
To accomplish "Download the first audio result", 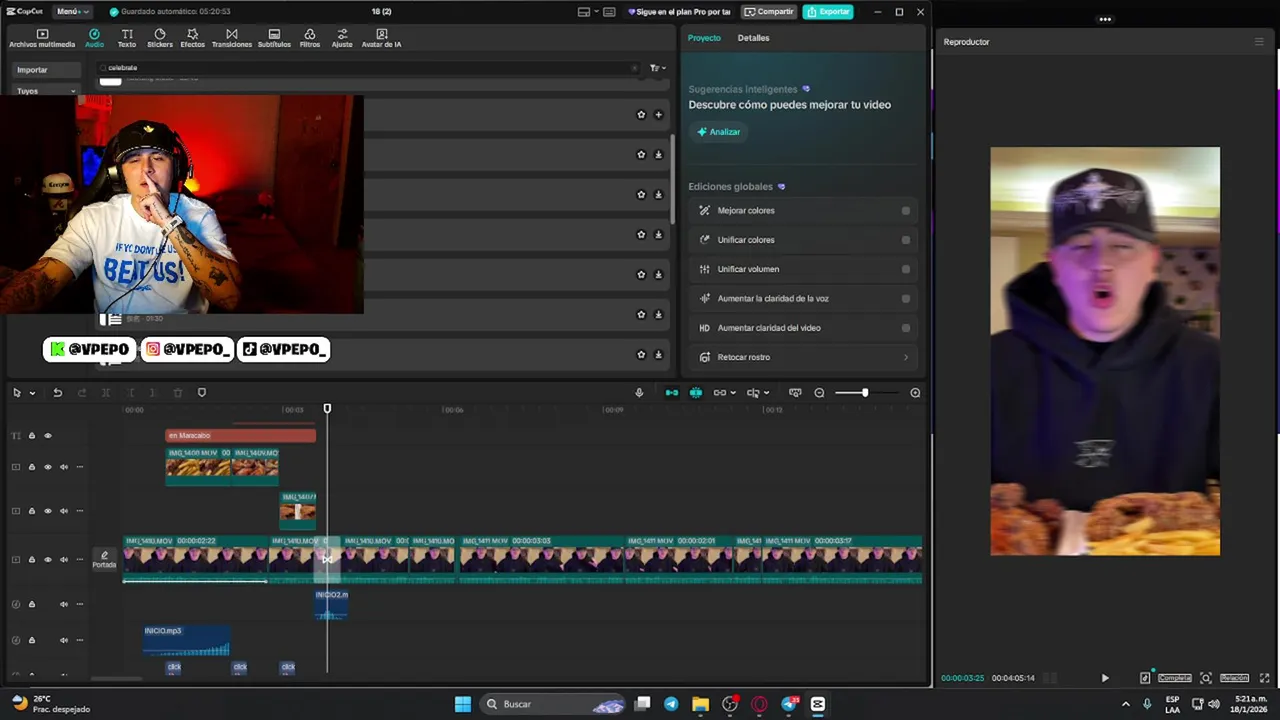I will pos(658,155).
